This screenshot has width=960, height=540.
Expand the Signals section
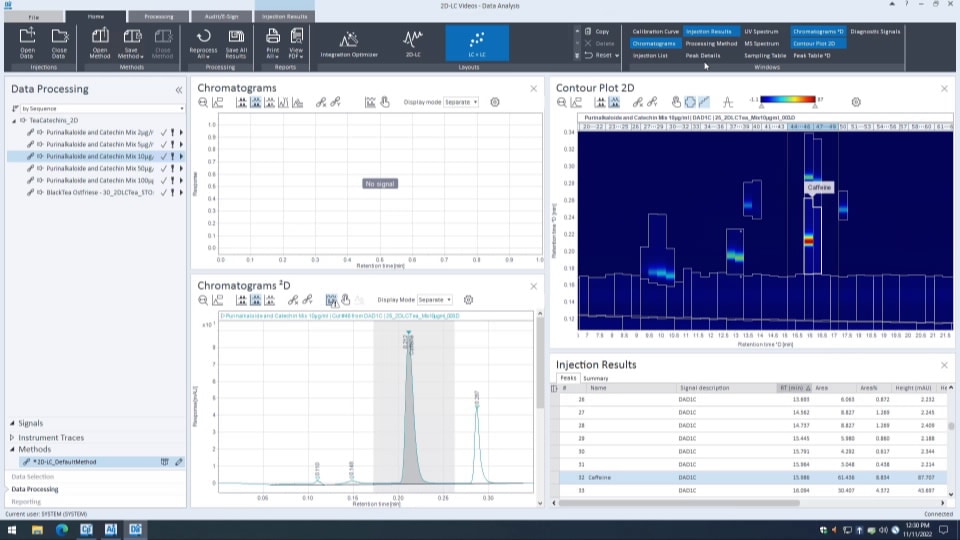[30, 423]
